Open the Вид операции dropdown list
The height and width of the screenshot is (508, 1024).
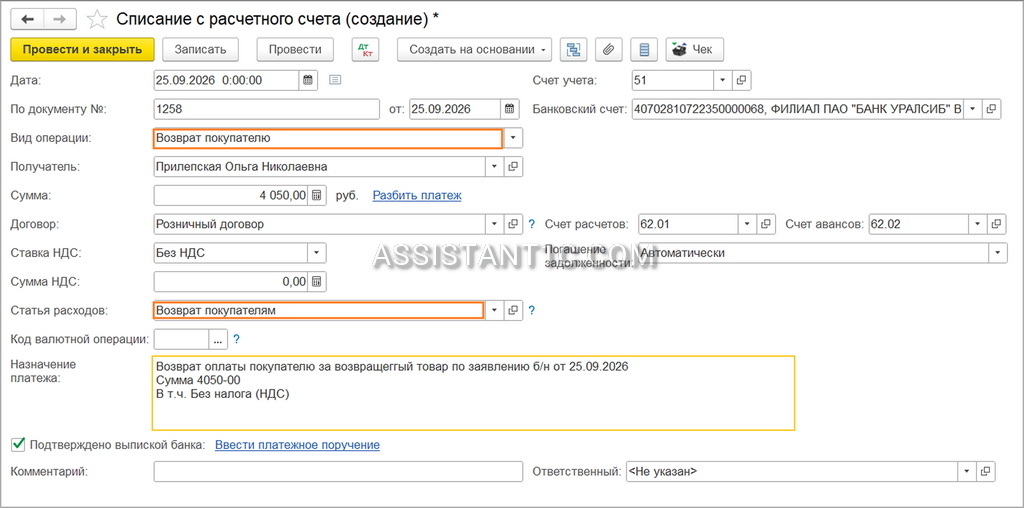pyautogui.click(x=513, y=138)
